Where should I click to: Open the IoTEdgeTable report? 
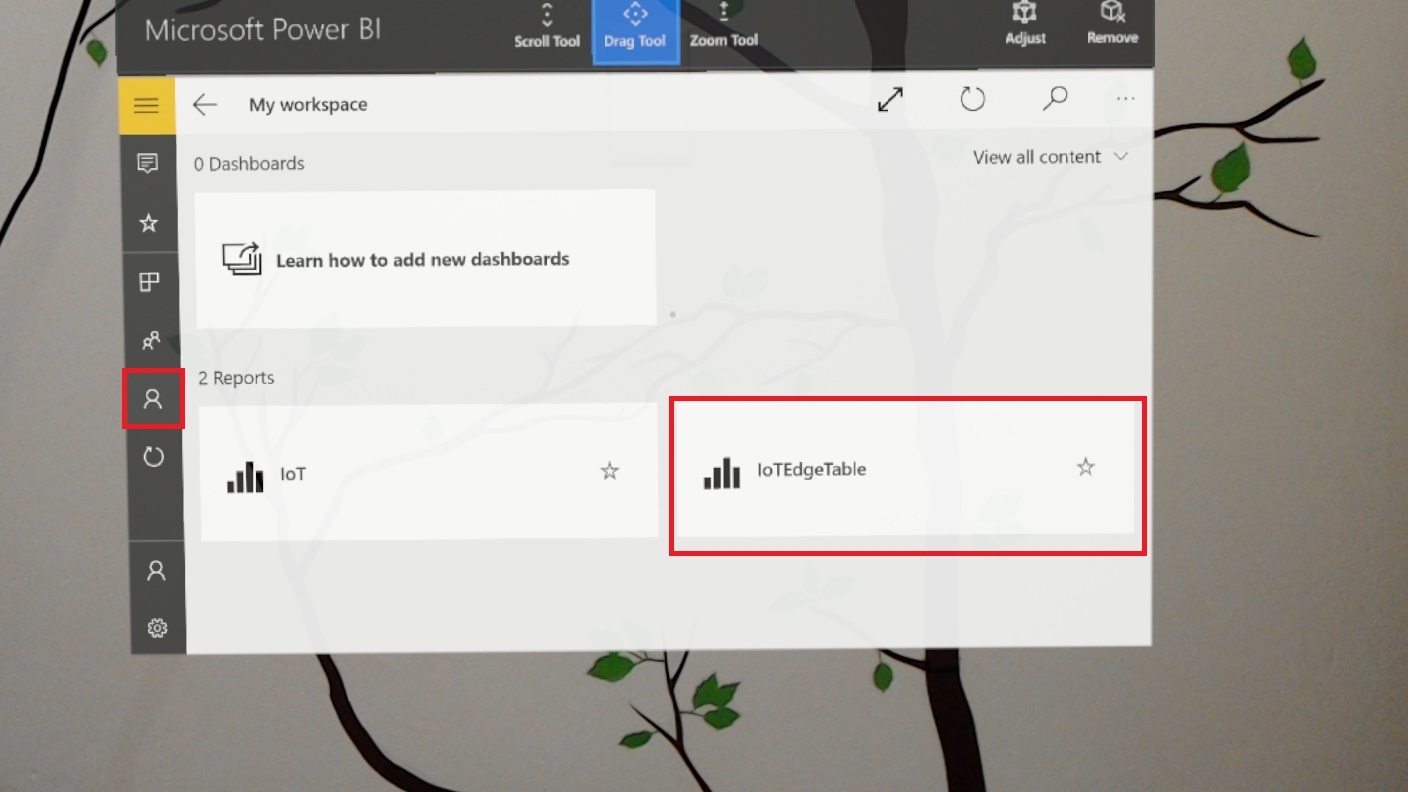click(906, 467)
